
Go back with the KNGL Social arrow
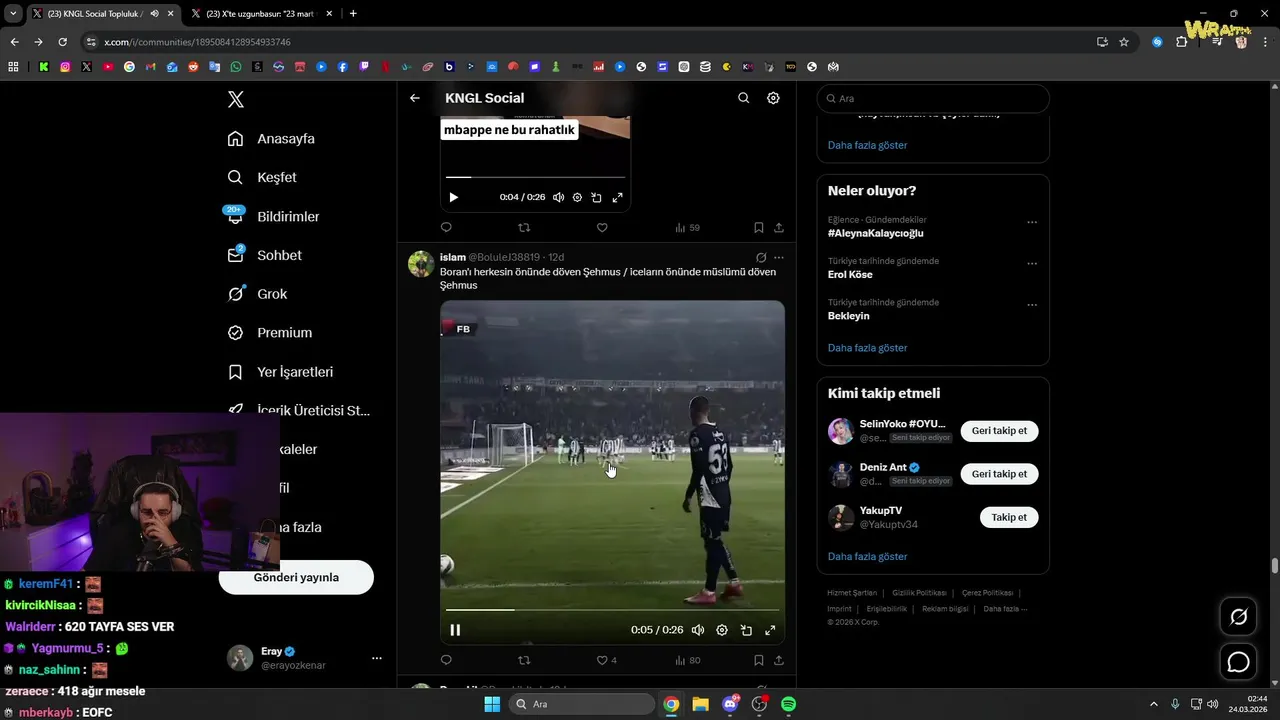[415, 98]
